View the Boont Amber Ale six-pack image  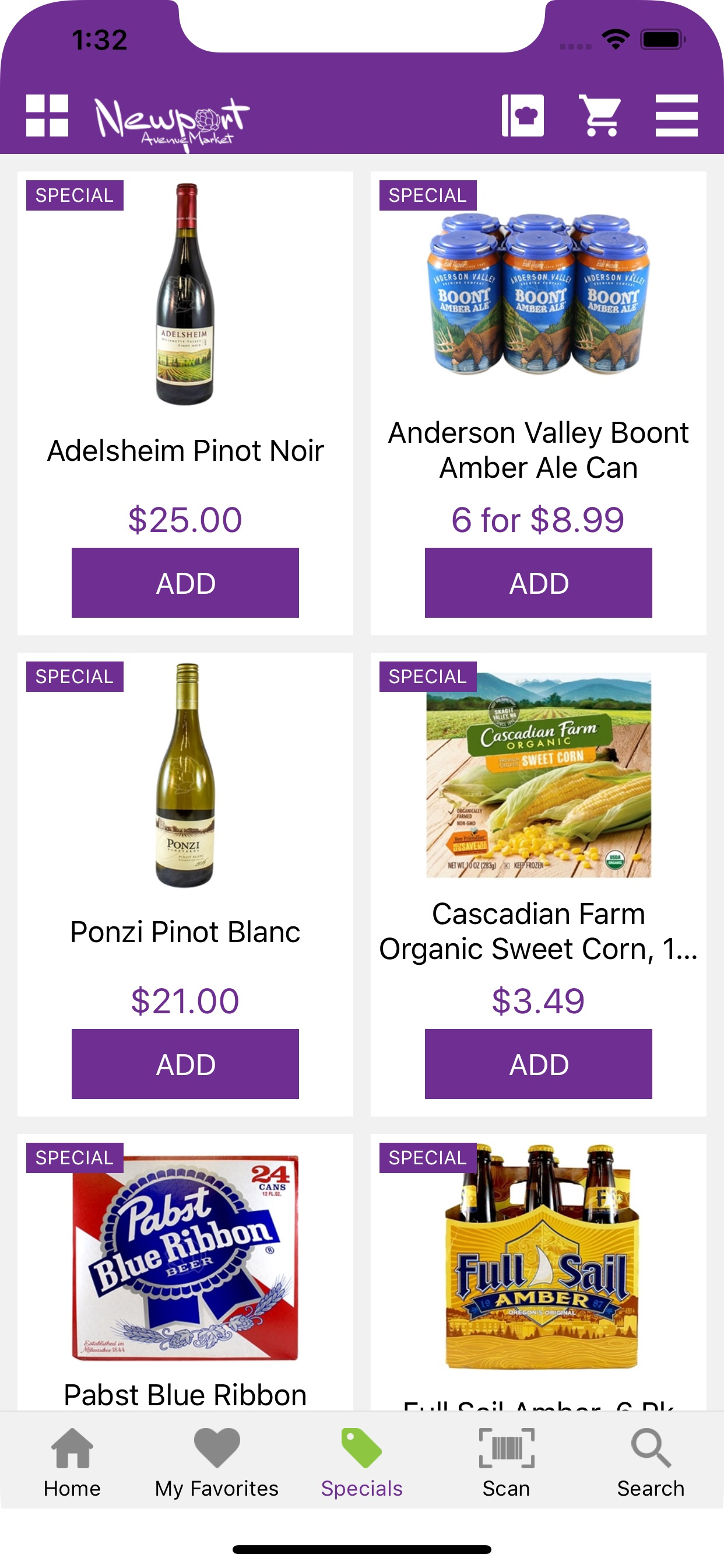click(539, 295)
